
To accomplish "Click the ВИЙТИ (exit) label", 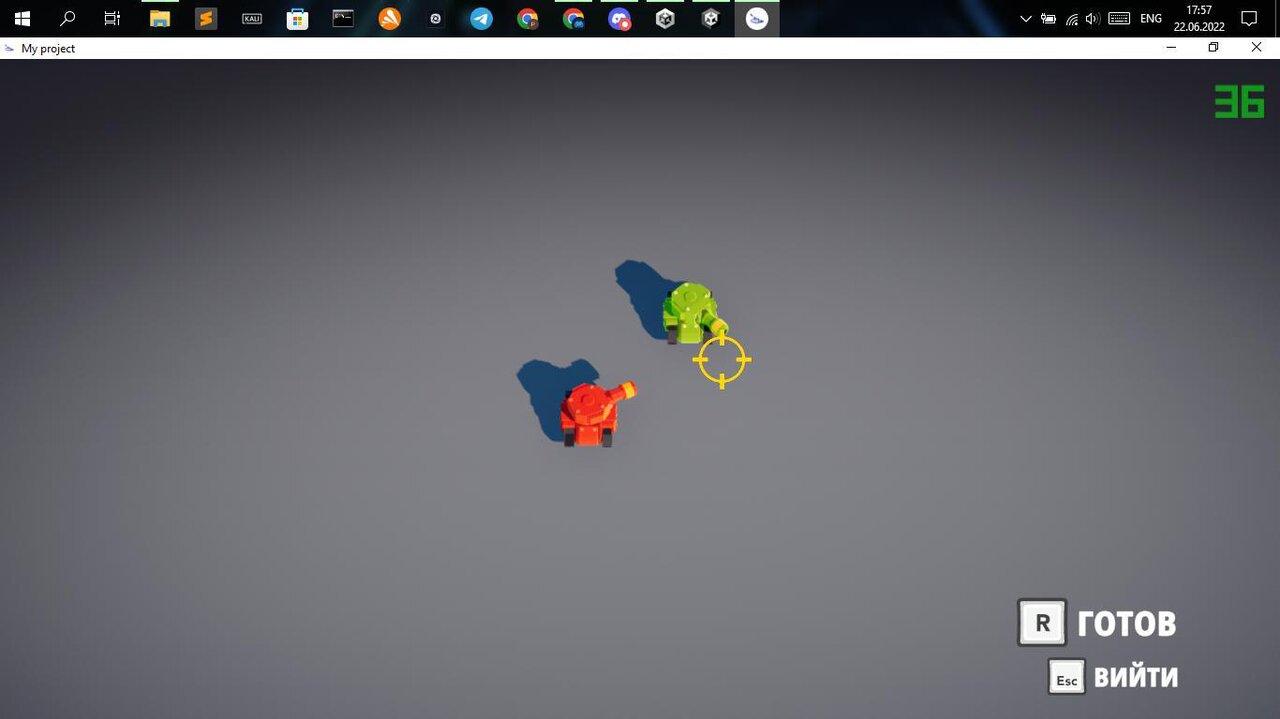I will [1136, 677].
